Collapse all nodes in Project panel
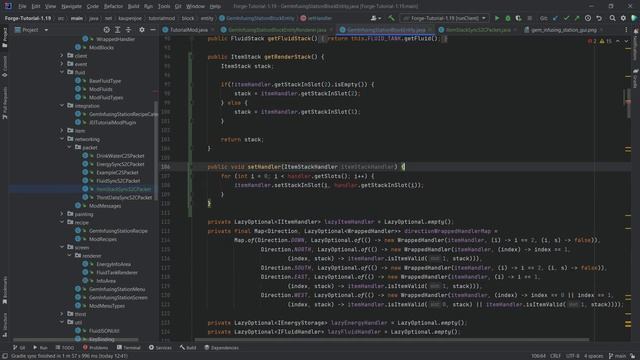Image resolution: width=640 pixels, height=360 pixels. [x=128, y=30]
